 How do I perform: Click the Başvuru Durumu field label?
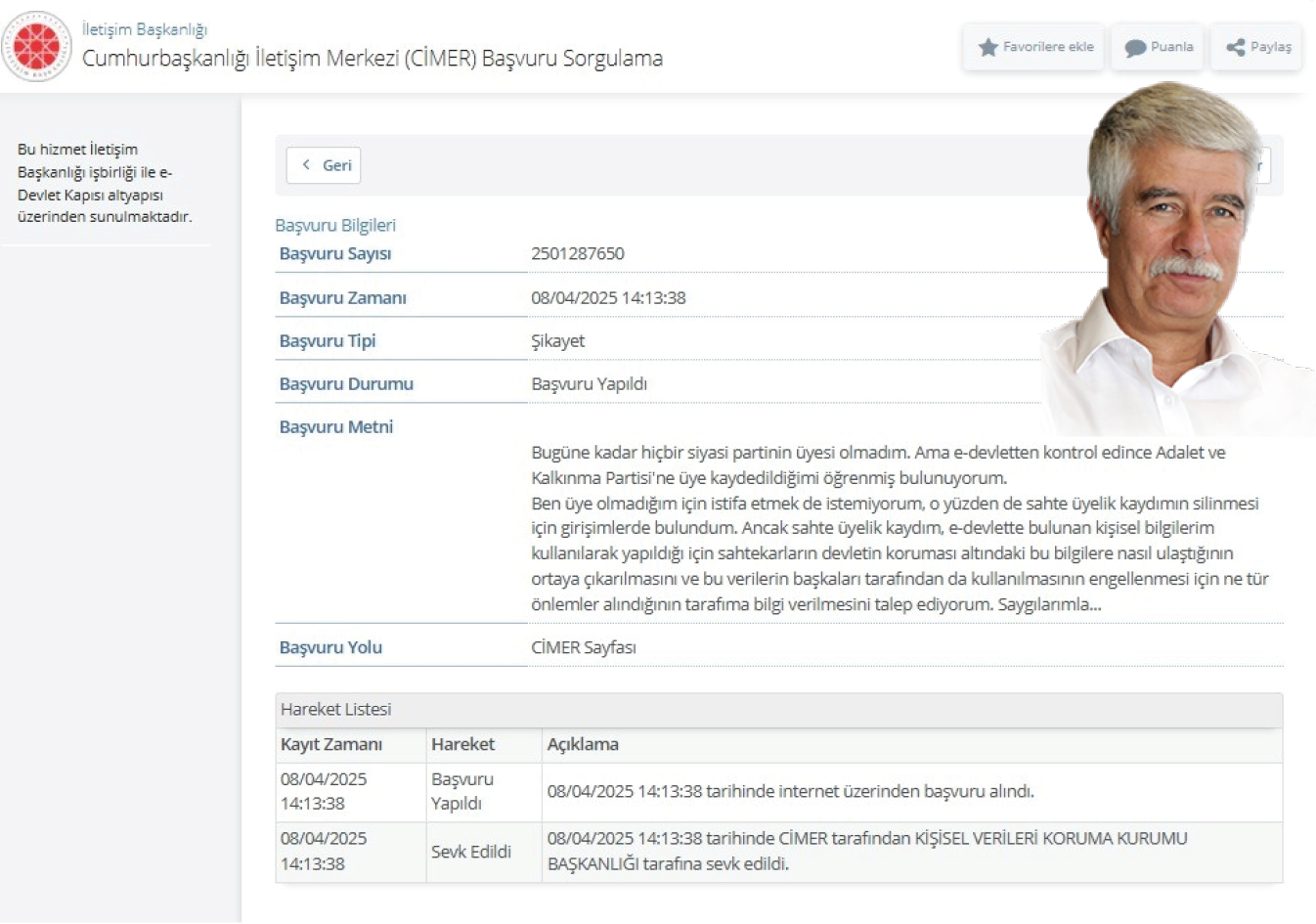click(346, 383)
